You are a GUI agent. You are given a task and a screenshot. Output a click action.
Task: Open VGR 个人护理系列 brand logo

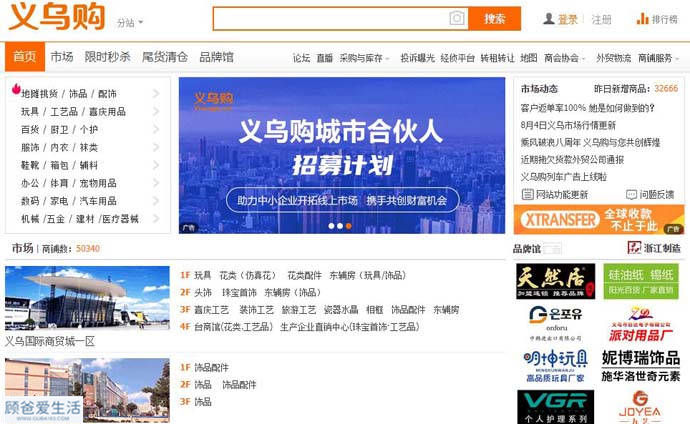[555, 407]
